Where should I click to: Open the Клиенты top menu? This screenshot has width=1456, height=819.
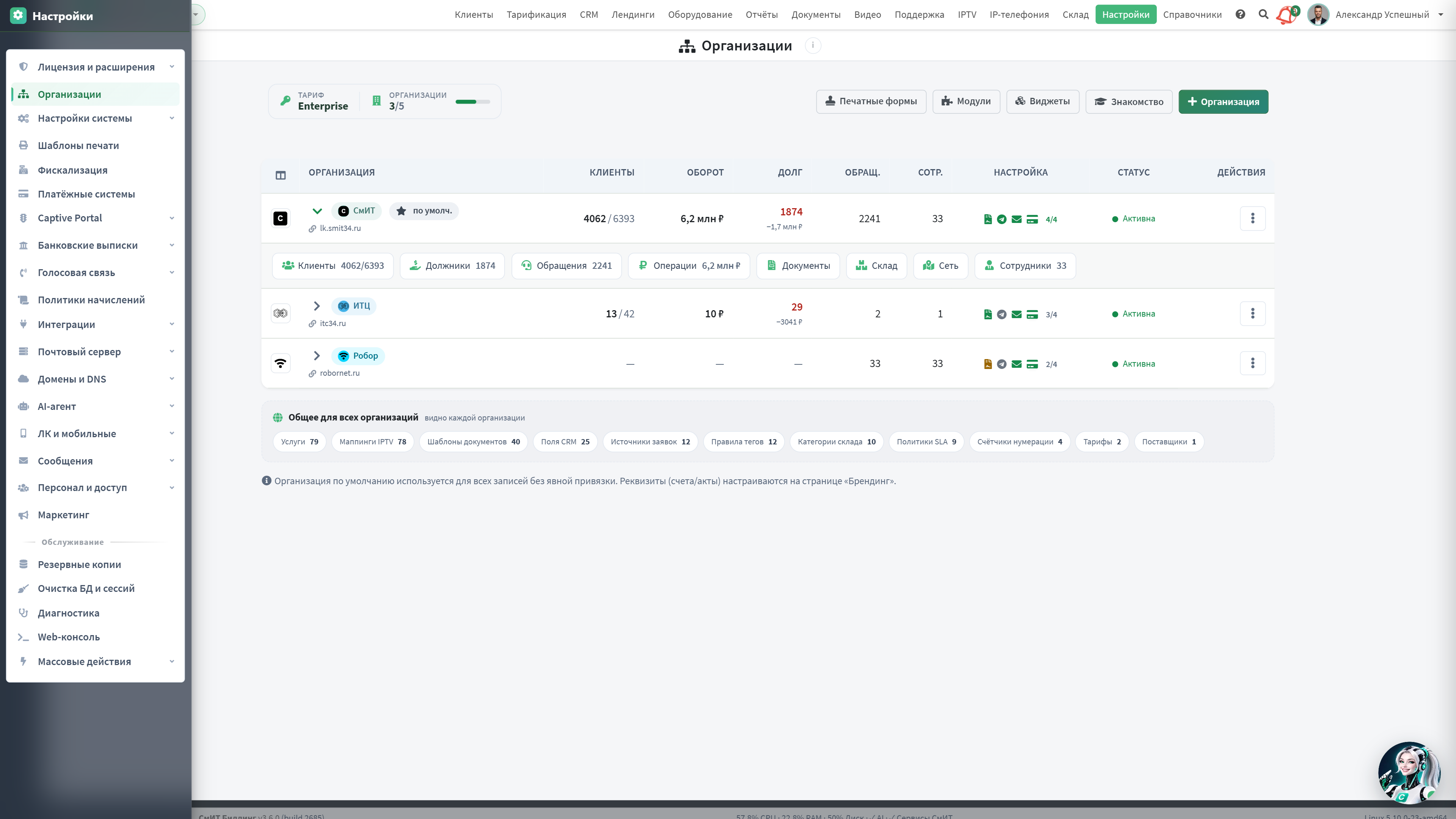(x=474, y=15)
